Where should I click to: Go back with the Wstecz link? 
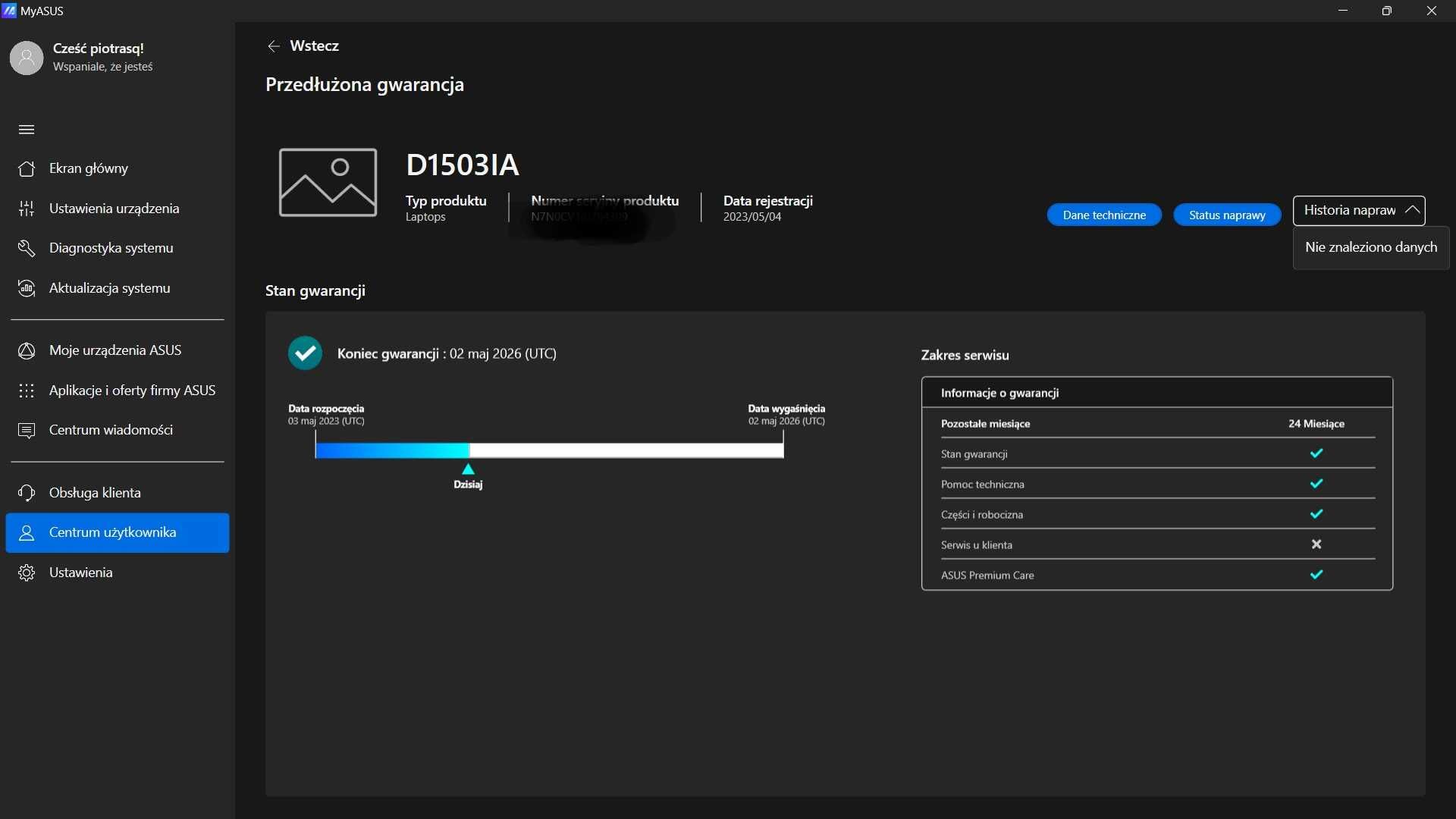(303, 46)
